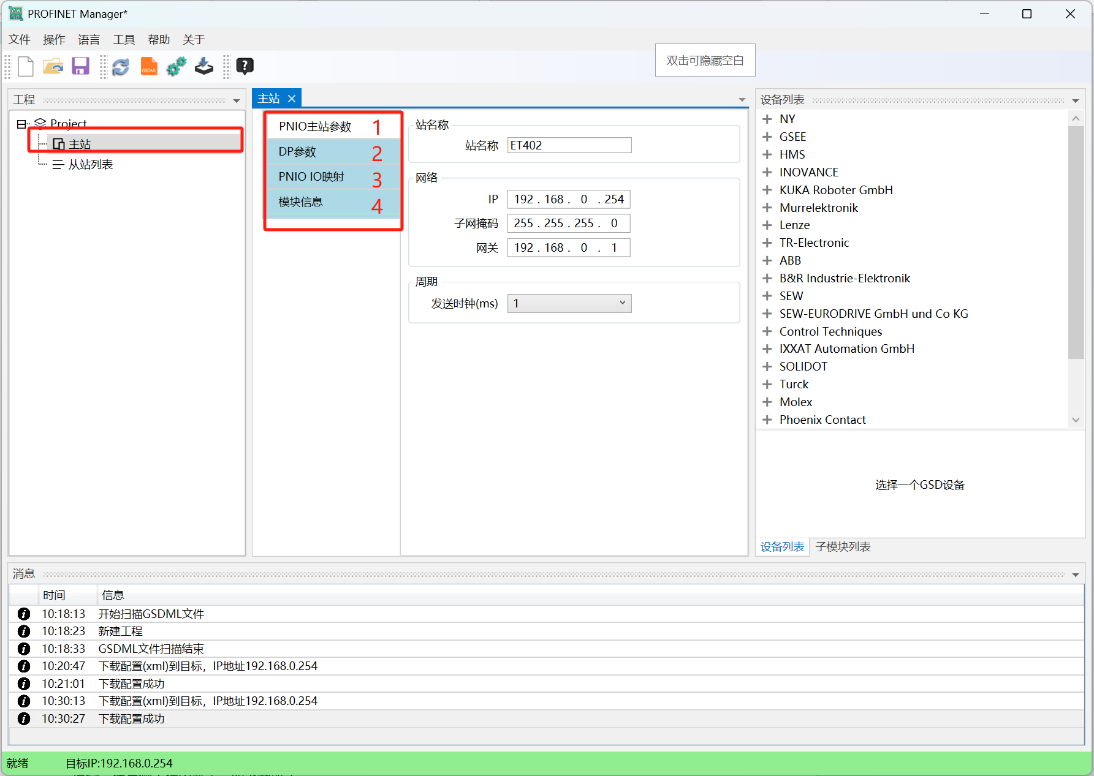Click the 子网掩码 field 255.255.255.0
This screenshot has height=776, width=1094.
pos(569,223)
